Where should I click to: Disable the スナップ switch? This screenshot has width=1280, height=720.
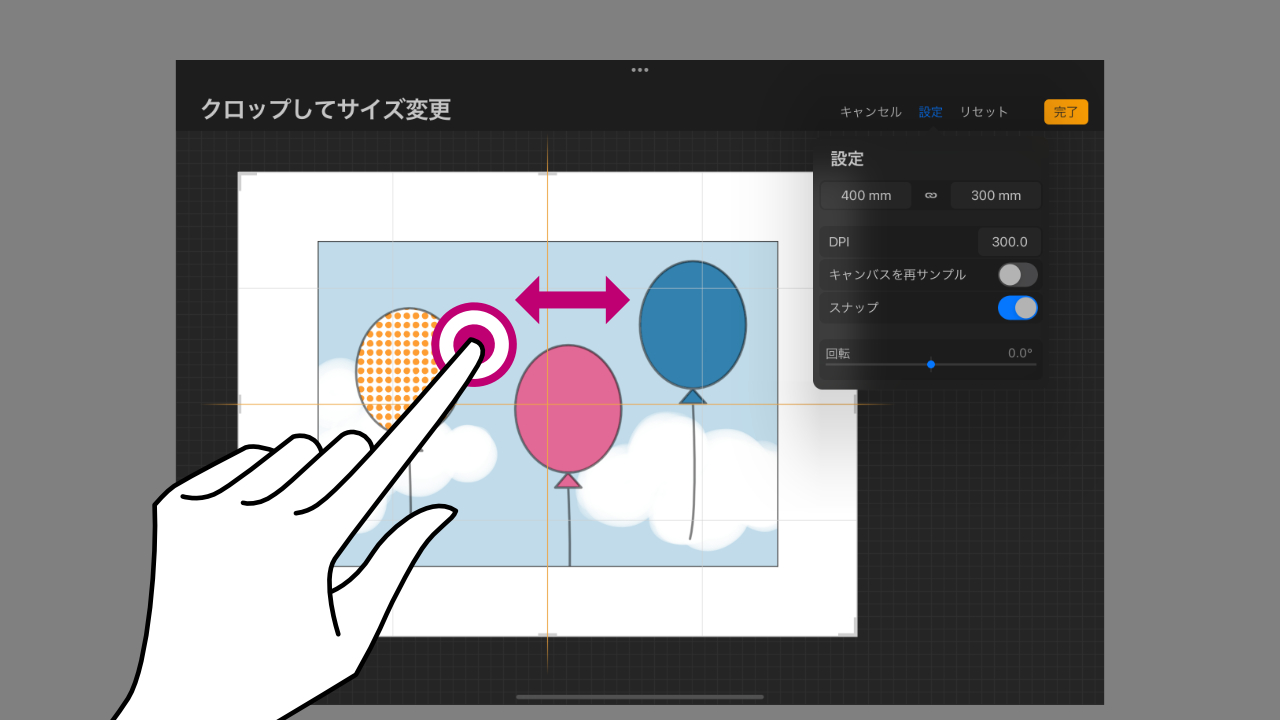(x=1018, y=307)
